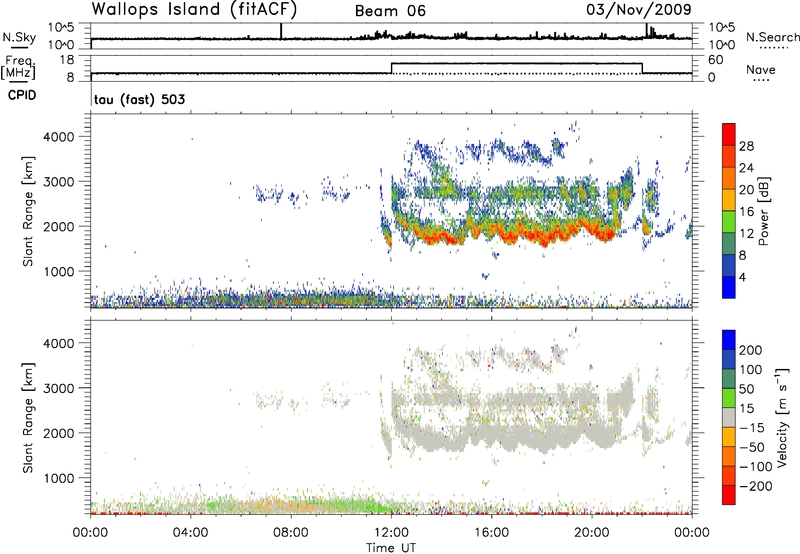Screen dimensions: 800x554
Task: Click the green velocity colorbar segment near 50
Action: (x=729, y=398)
